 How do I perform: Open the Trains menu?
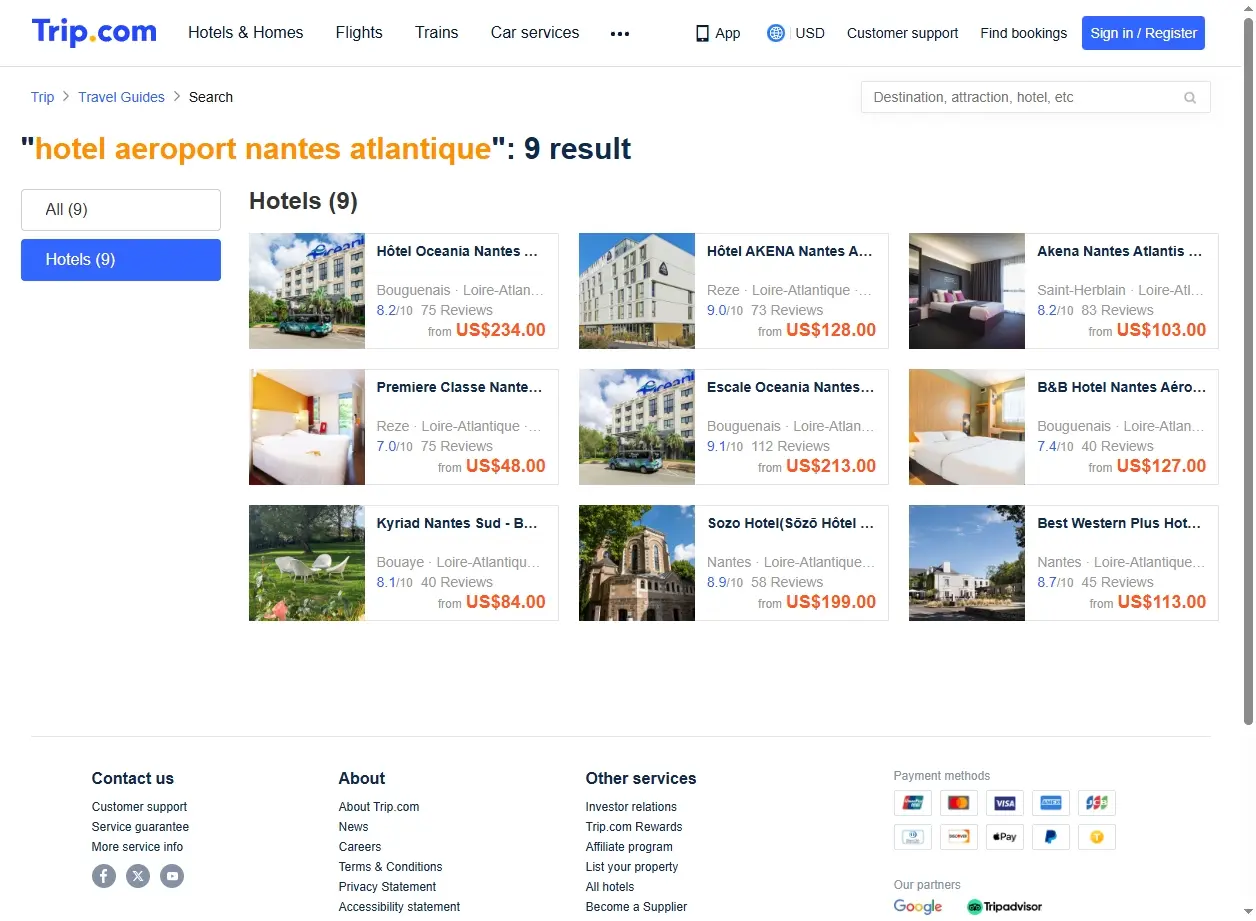click(437, 33)
